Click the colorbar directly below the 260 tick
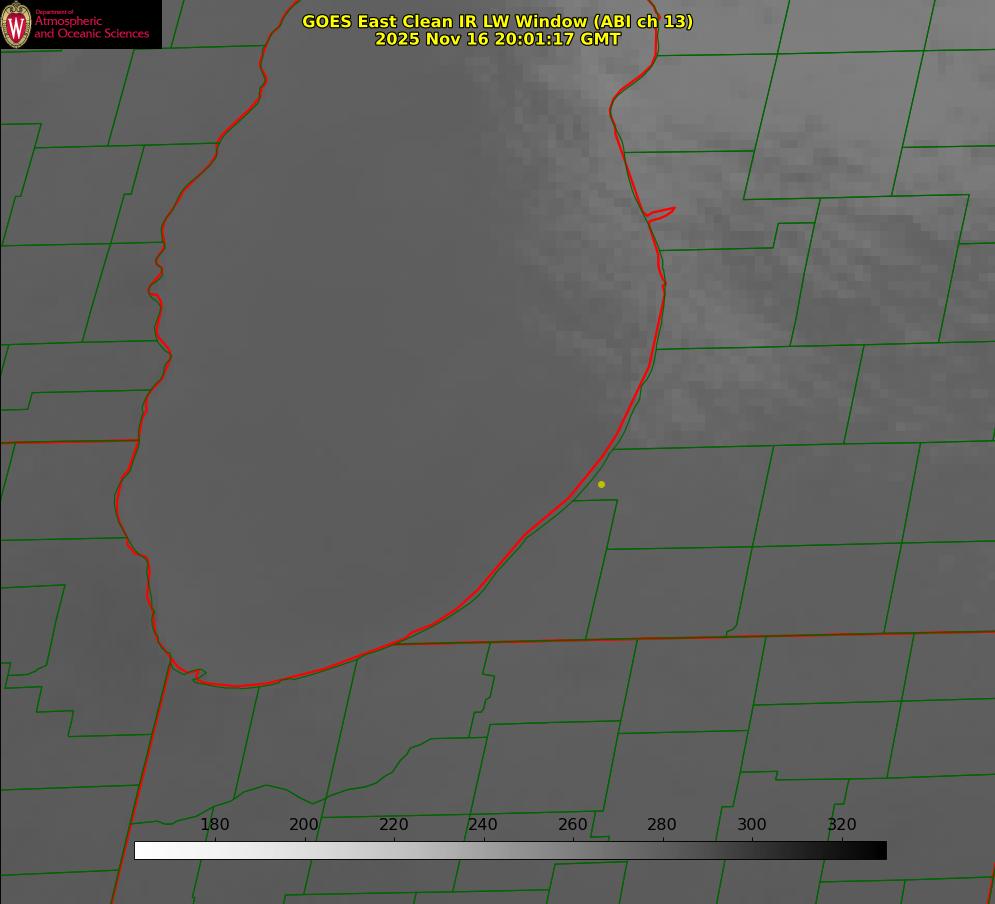995x904 pixels. 573,850
